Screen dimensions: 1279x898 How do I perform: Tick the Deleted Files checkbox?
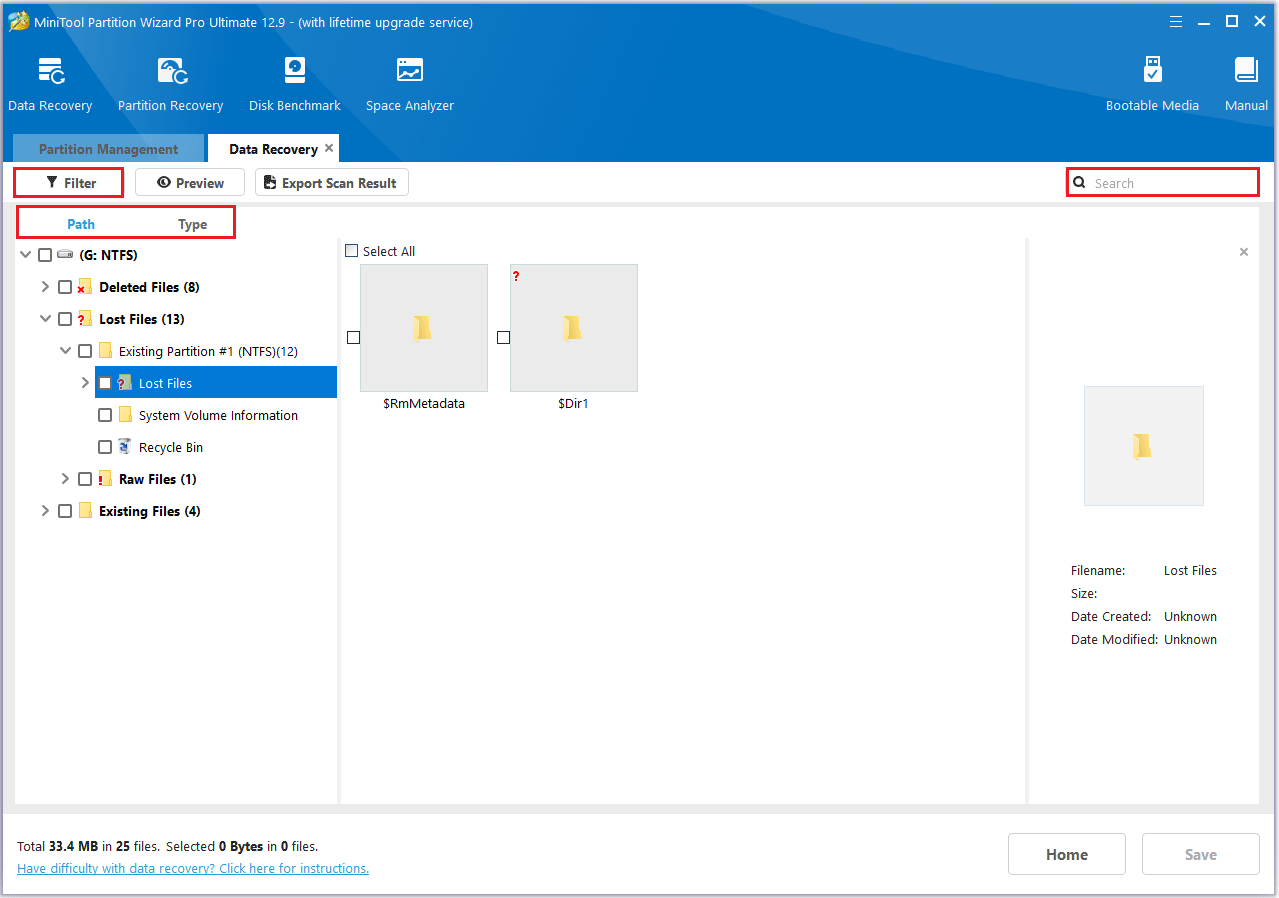tap(65, 287)
